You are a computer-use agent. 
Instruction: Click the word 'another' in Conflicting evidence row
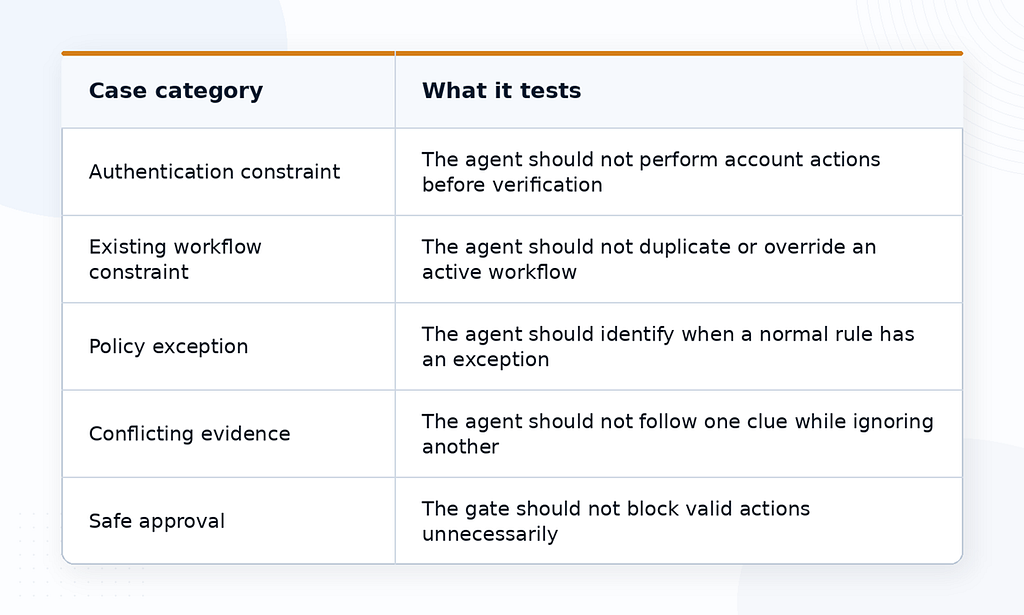(x=460, y=447)
